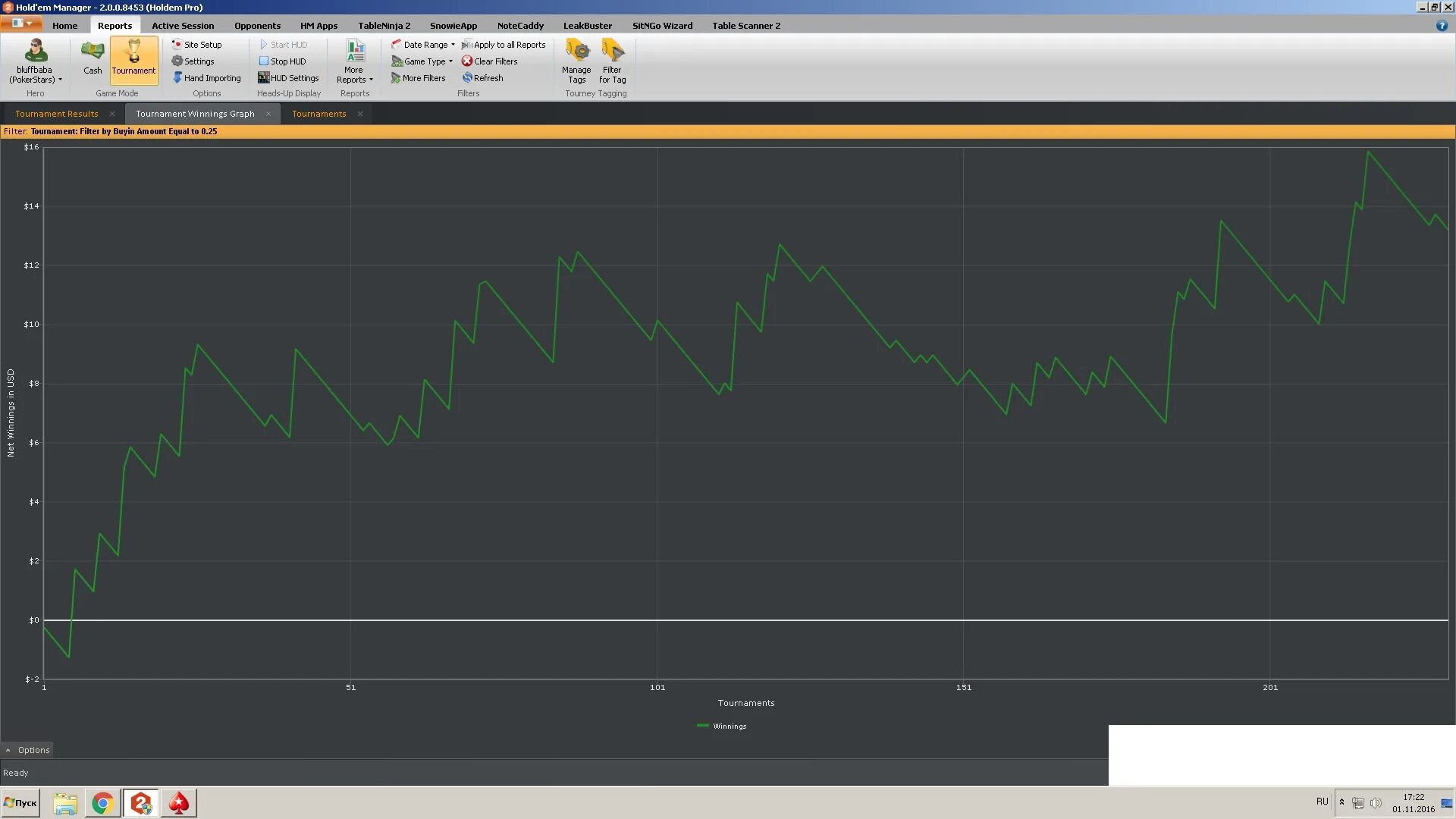This screenshot has width=1456, height=819.
Task: Open the Date Range filter dropdown
Action: tap(423, 45)
